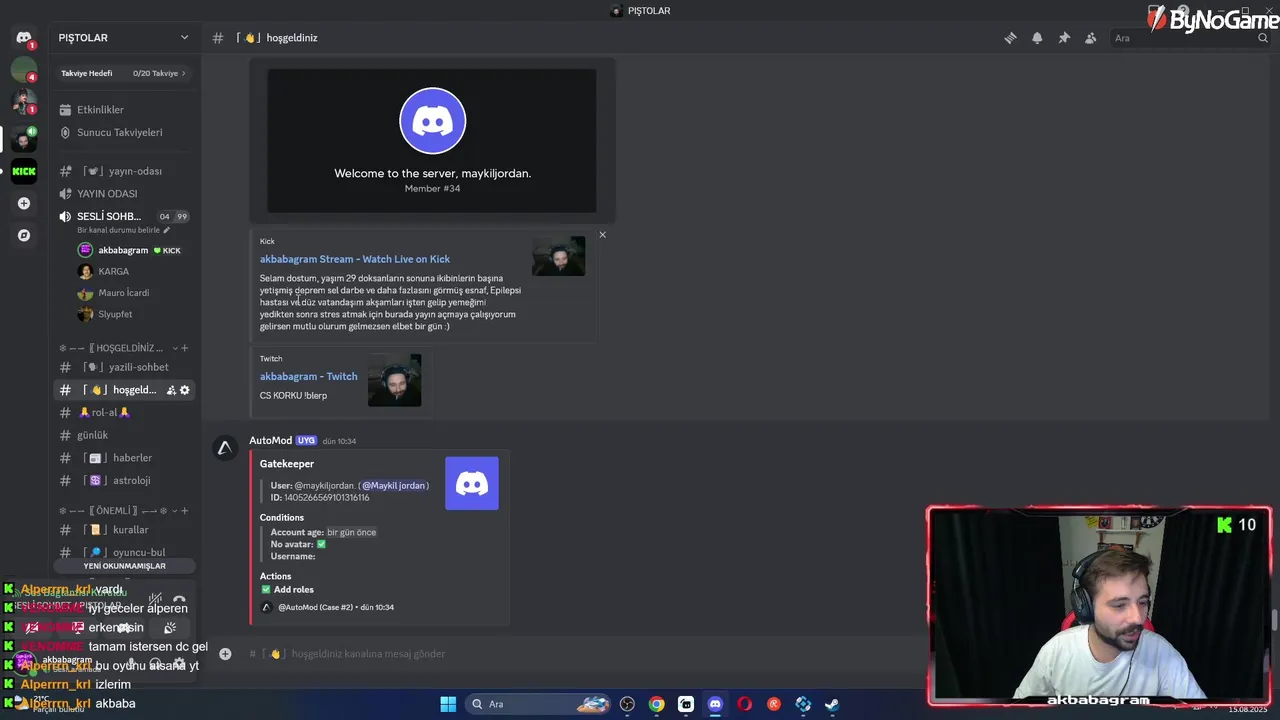Click attachment plus button in message box
The height and width of the screenshot is (720, 1280).
click(225, 654)
